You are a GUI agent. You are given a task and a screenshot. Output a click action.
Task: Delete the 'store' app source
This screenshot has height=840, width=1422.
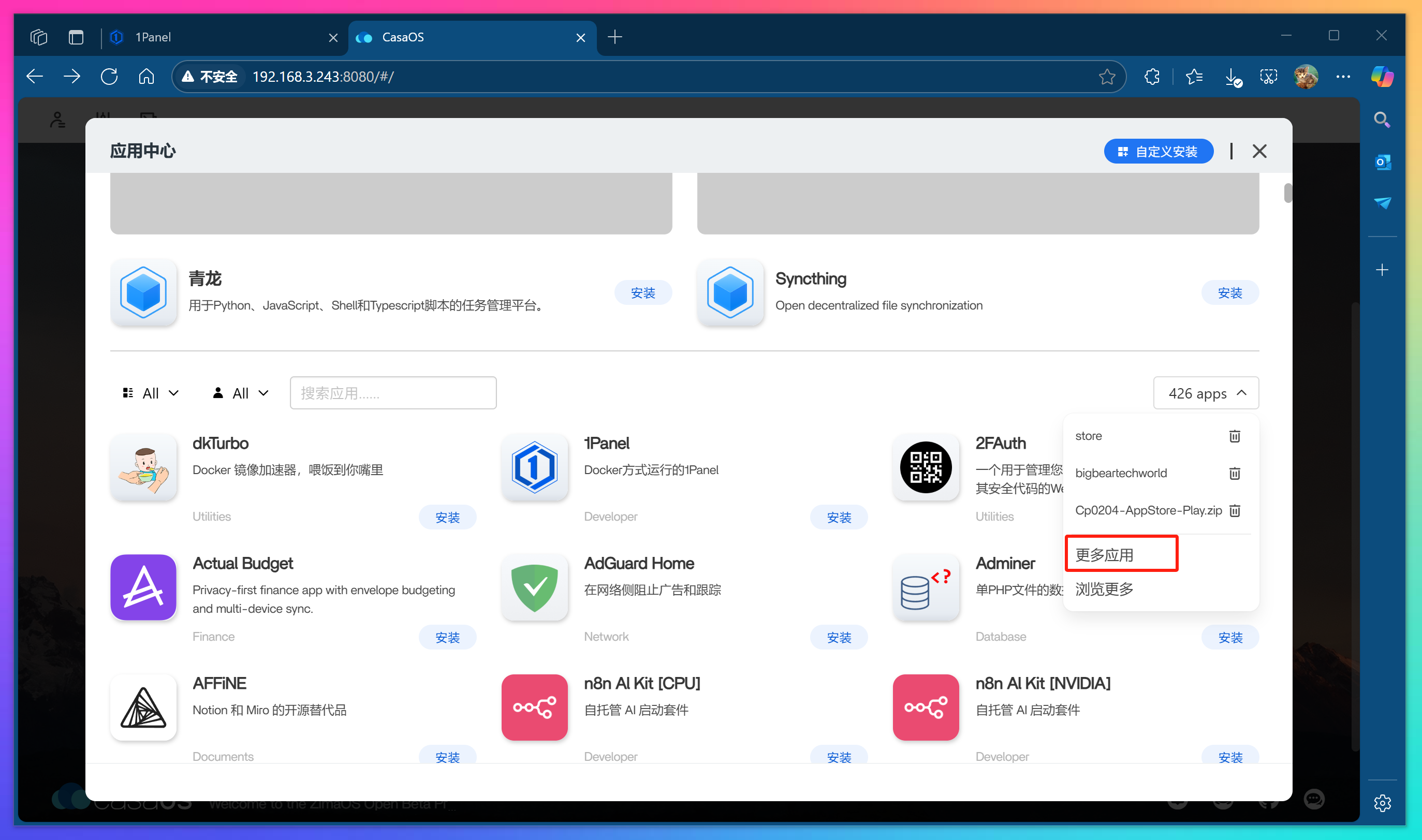pos(1235,436)
